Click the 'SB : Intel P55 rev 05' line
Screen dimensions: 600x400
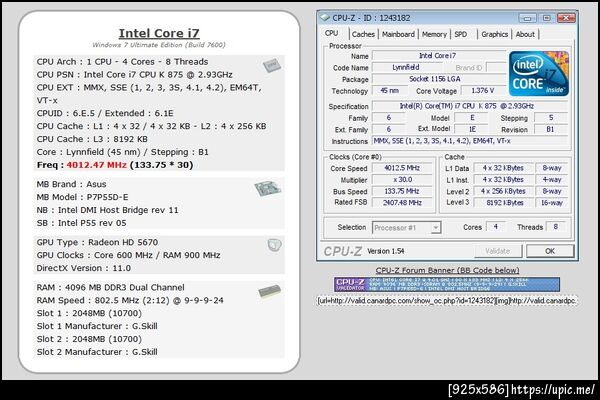pyautogui.click(x=82, y=223)
